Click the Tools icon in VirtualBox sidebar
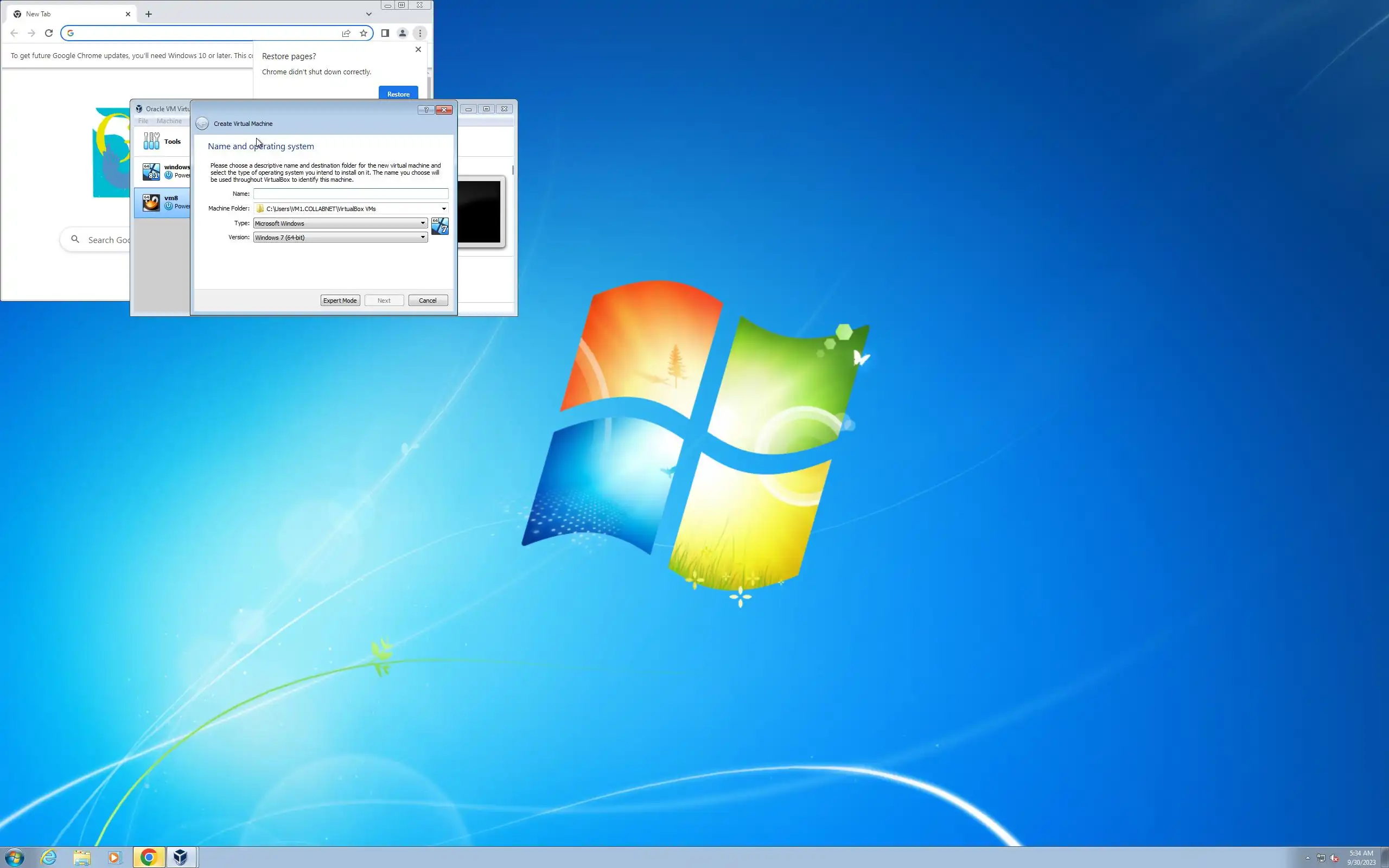 [151, 141]
